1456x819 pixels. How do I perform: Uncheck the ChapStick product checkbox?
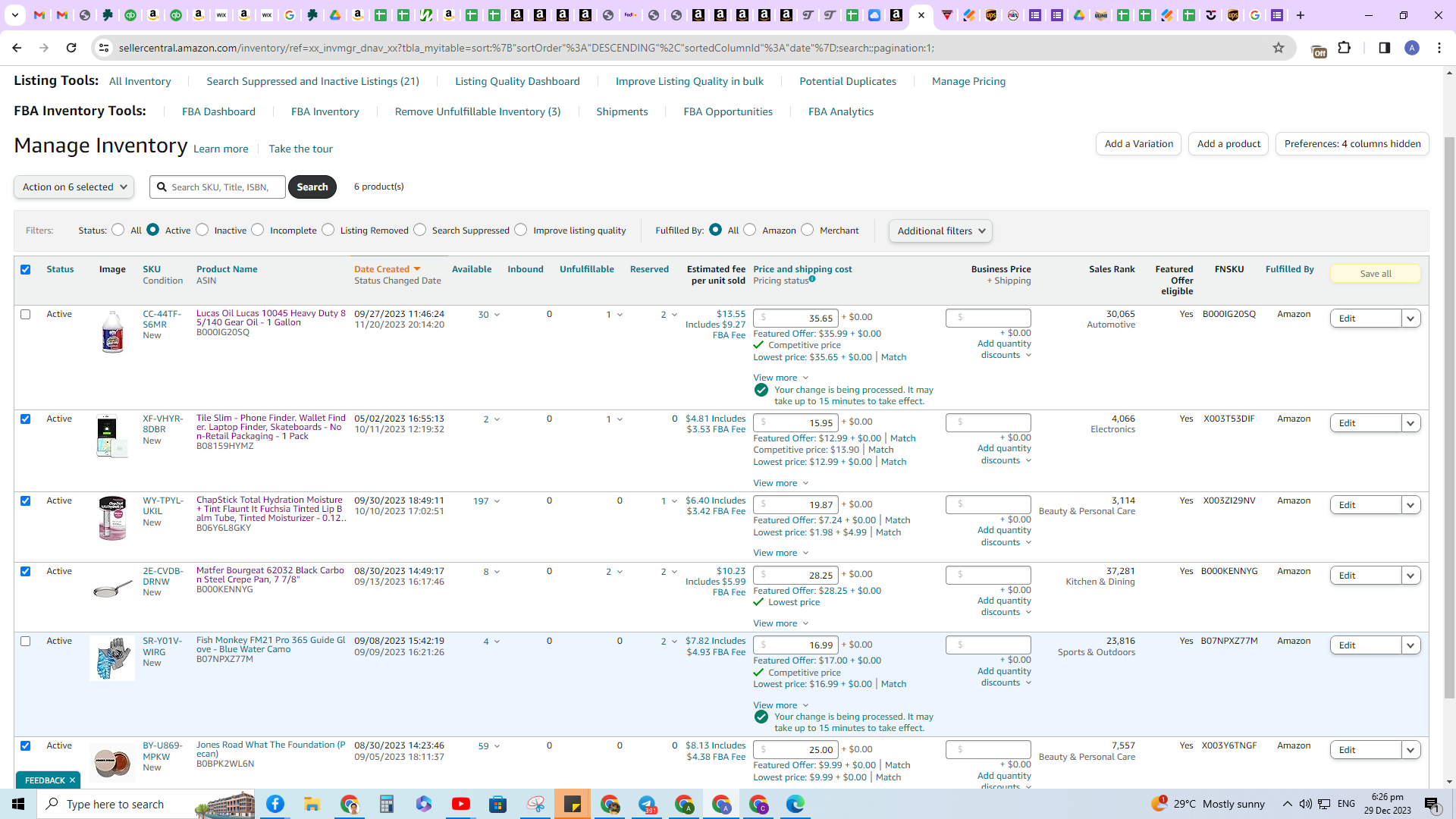click(x=26, y=500)
